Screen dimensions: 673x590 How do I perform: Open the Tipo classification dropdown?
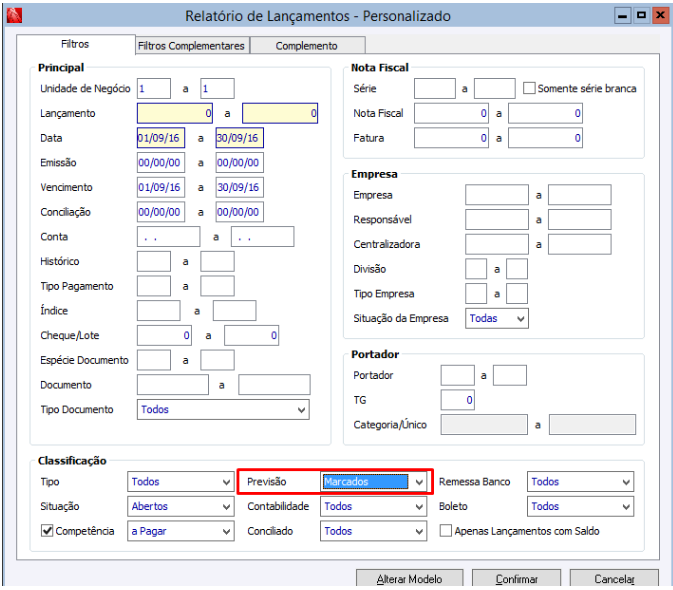[181, 481]
